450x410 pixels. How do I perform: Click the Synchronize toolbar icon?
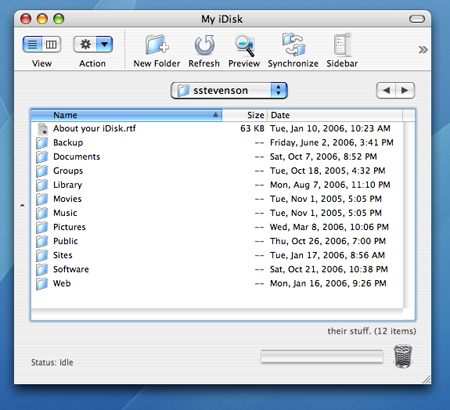(x=293, y=44)
